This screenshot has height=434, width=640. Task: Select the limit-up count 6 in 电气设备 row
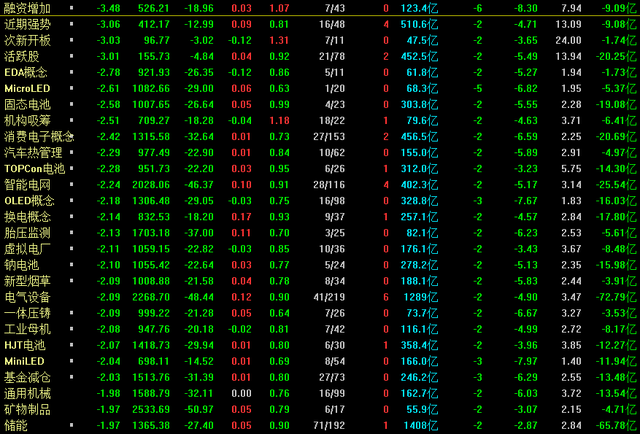click(386, 297)
